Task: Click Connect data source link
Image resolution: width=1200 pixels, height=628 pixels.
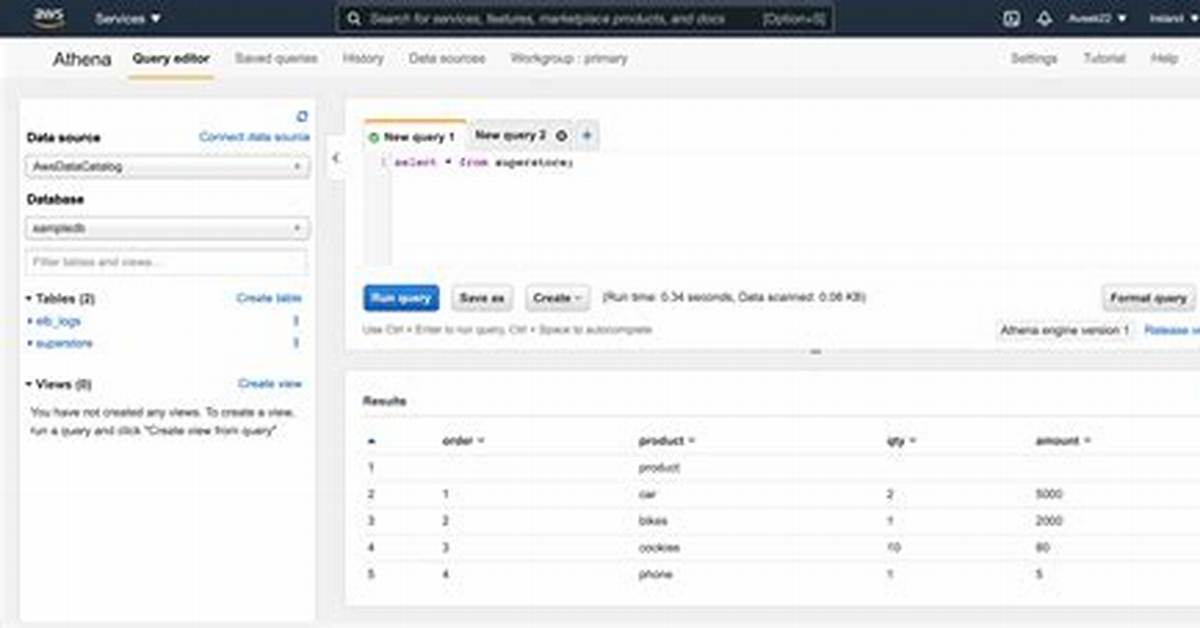Action: point(254,137)
